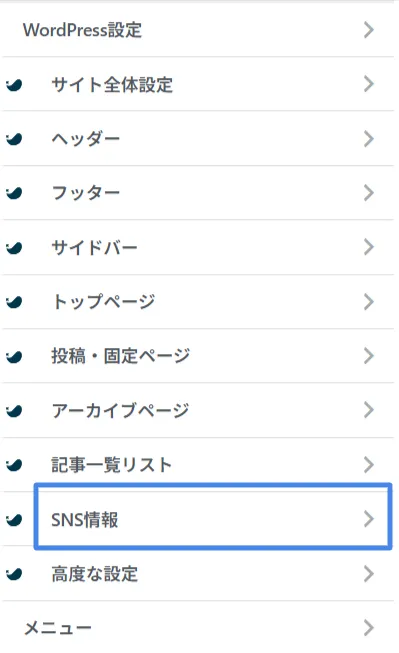Expand the chevron on the メニュー row
The image size is (399, 653).
click(369, 628)
